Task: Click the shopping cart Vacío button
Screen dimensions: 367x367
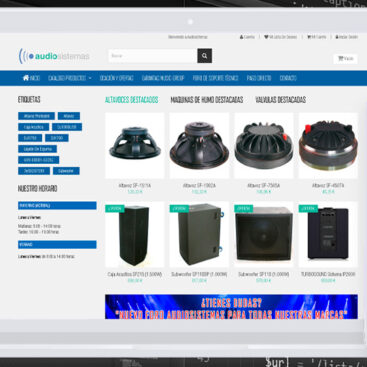Action: [345, 59]
